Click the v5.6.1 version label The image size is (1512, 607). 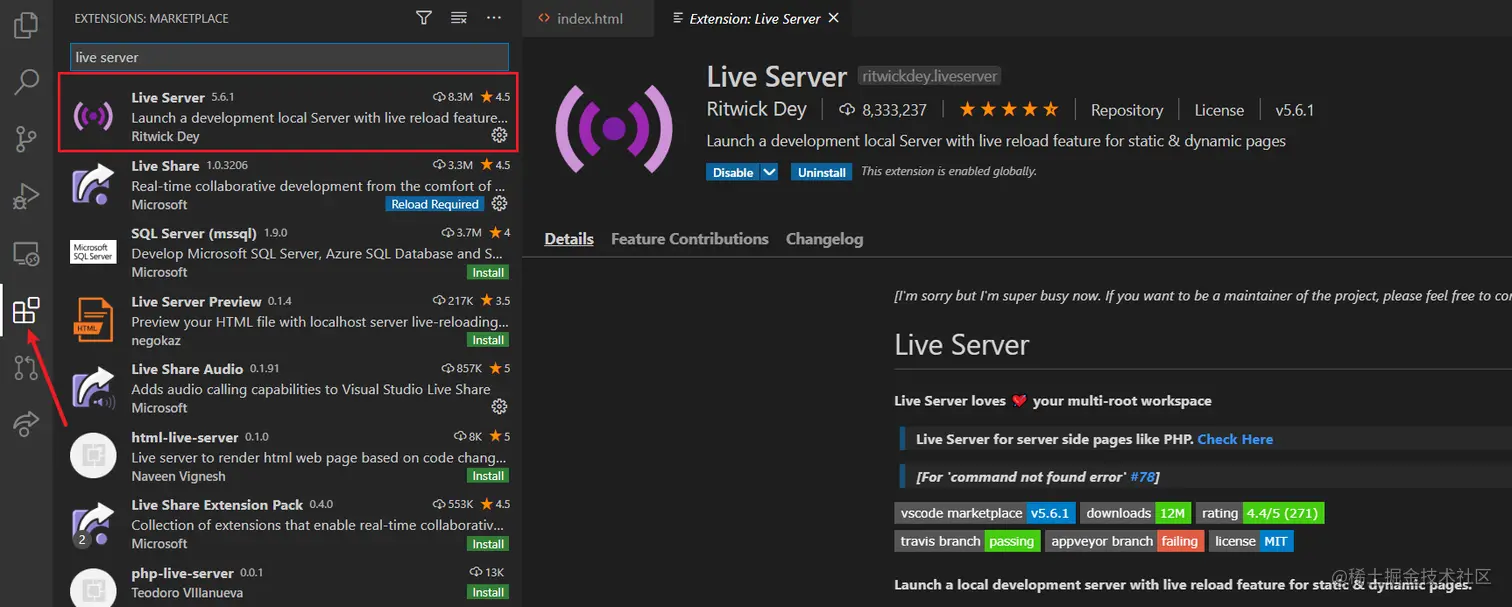tap(1294, 110)
